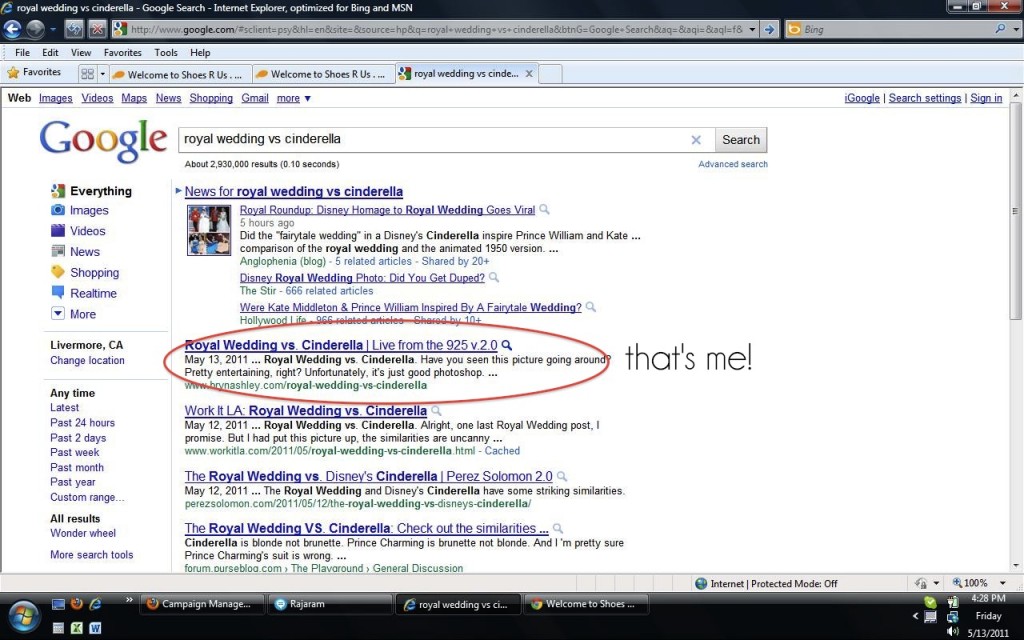Click the Google Search button
1024x640 pixels.
point(741,140)
